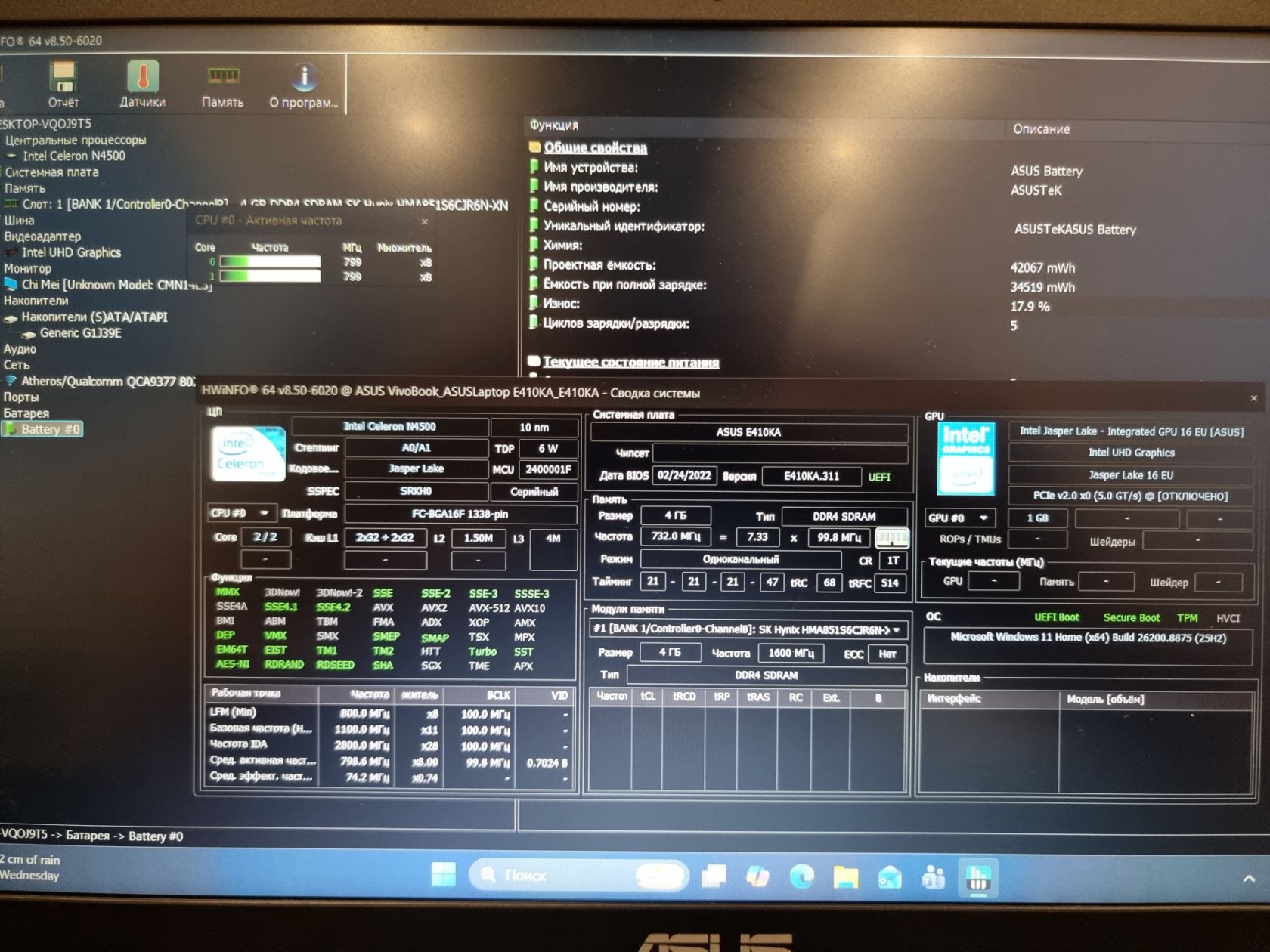Screen dimensions: 1270x952
Task: Click the Intel Celeron logo image
Action: (248, 453)
